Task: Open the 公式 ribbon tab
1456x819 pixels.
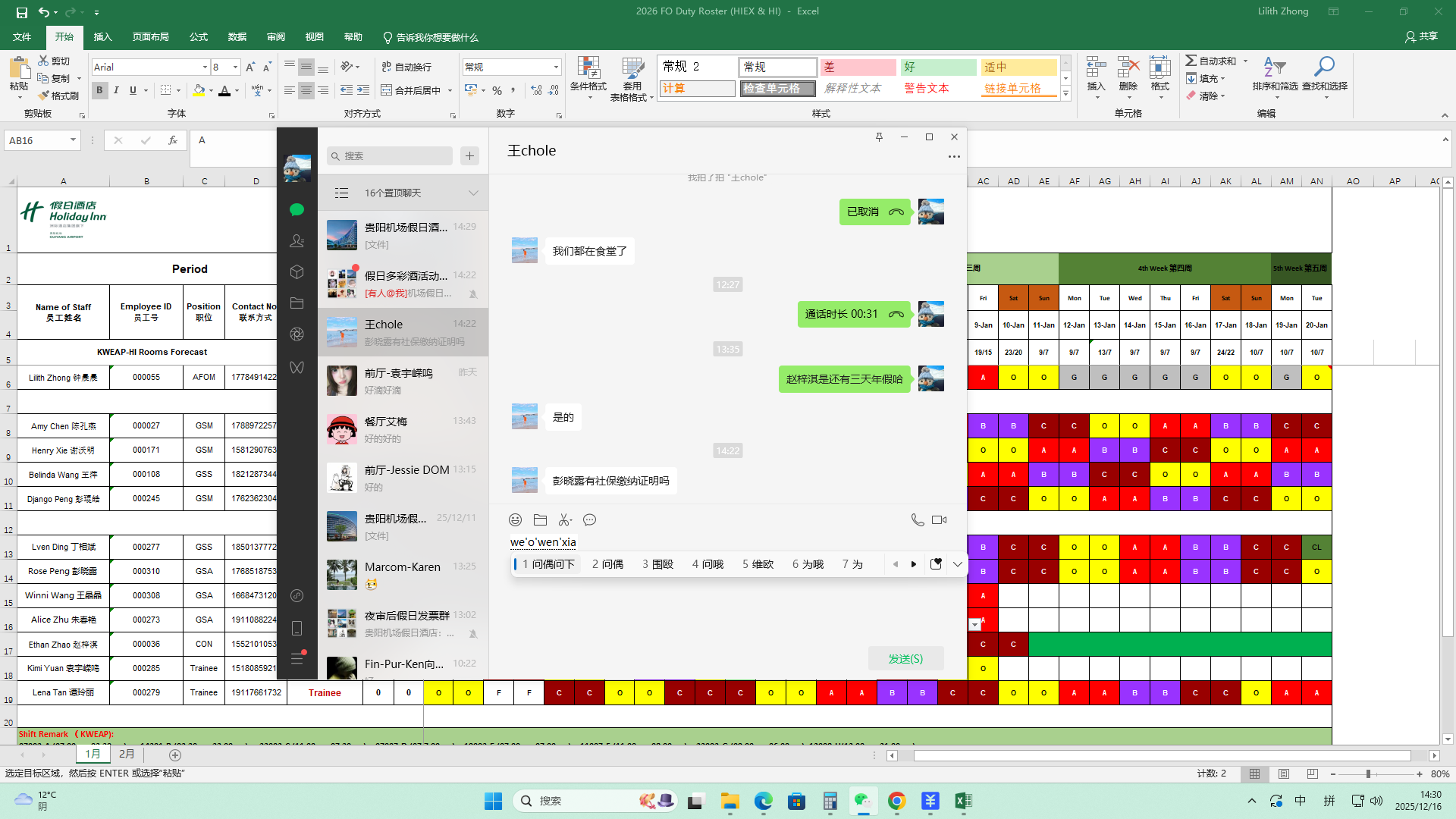Action: click(x=199, y=37)
